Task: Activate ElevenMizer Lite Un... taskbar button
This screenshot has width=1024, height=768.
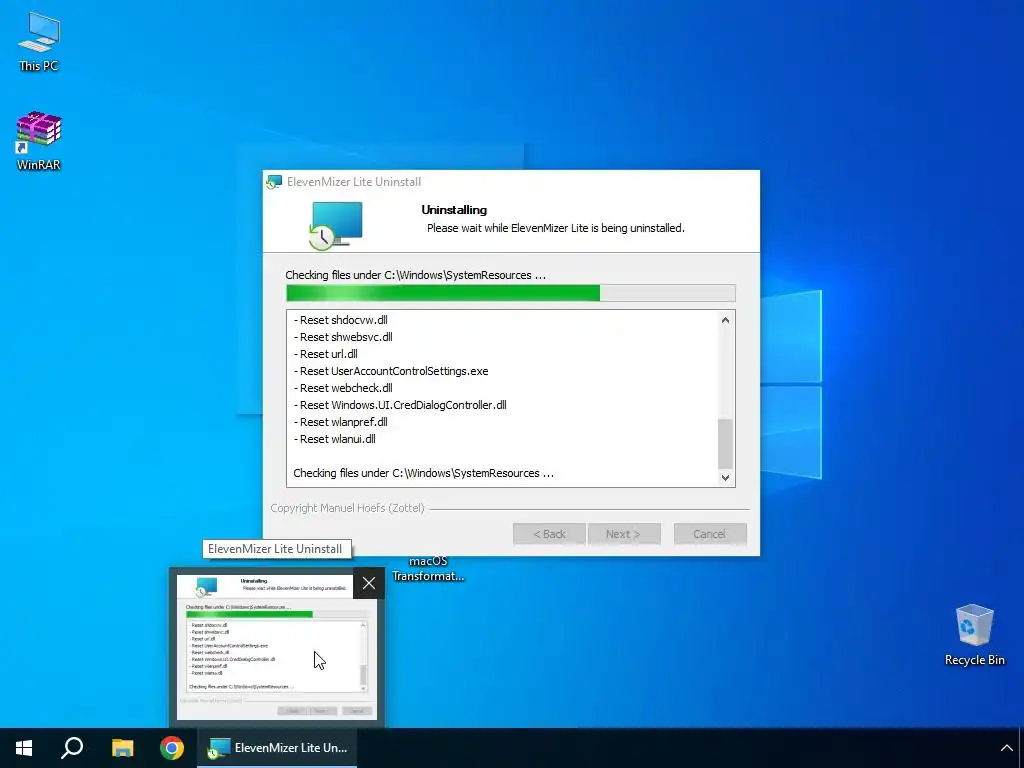Action: pyautogui.click(x=278, y=748)
